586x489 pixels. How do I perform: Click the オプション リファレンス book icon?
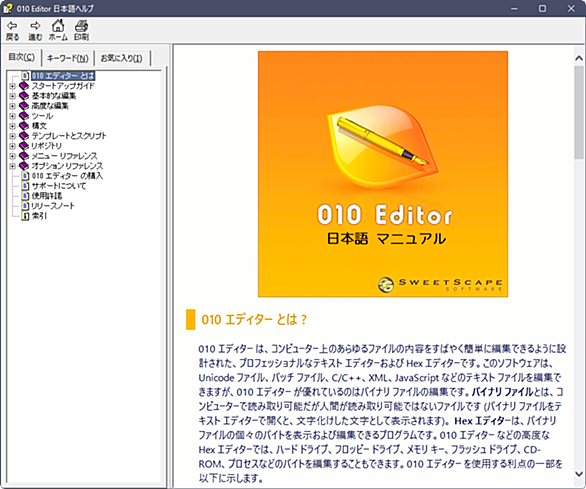24,166
